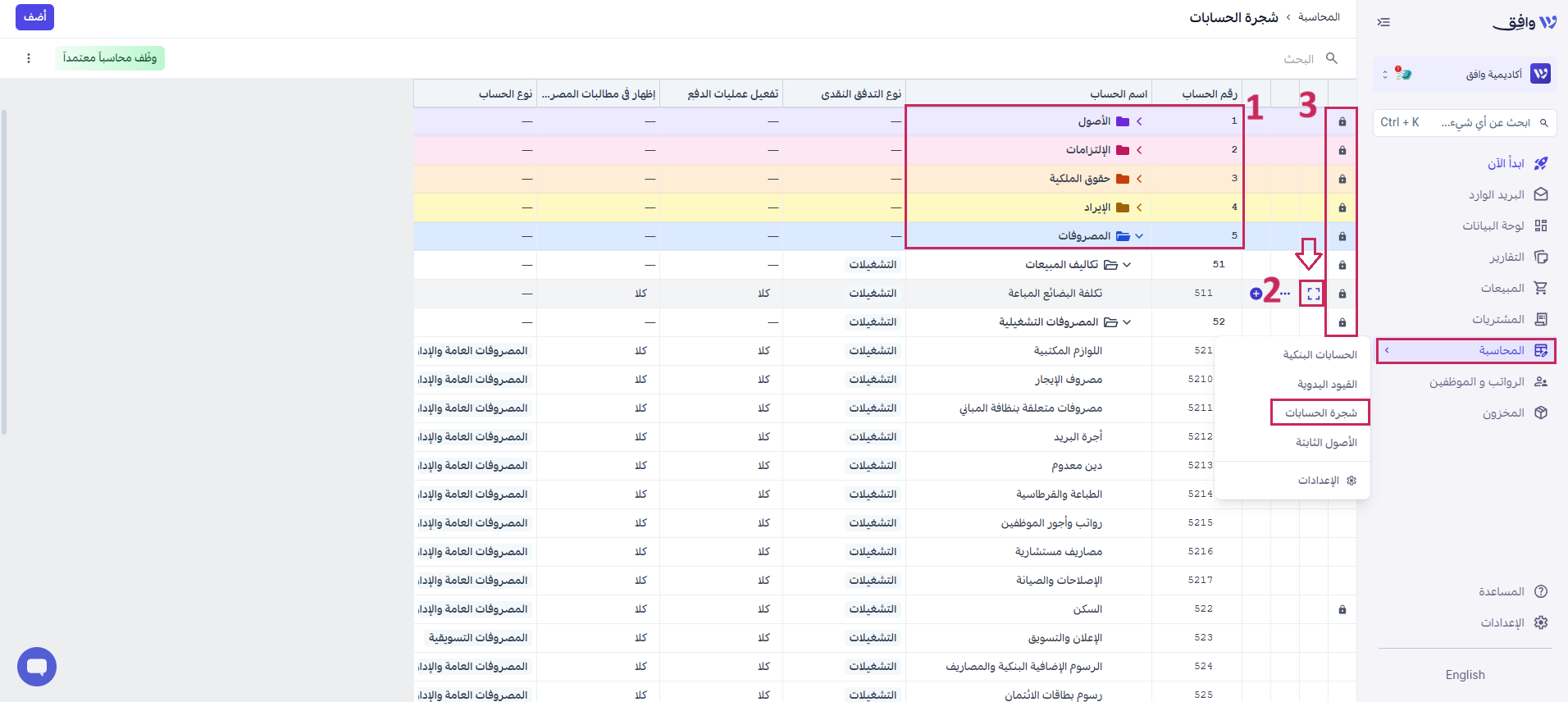The width and height of the screenshot is (1568, 702).
Task: Click the lock icon on the الإيراد row
Action: coord(1342,207)
